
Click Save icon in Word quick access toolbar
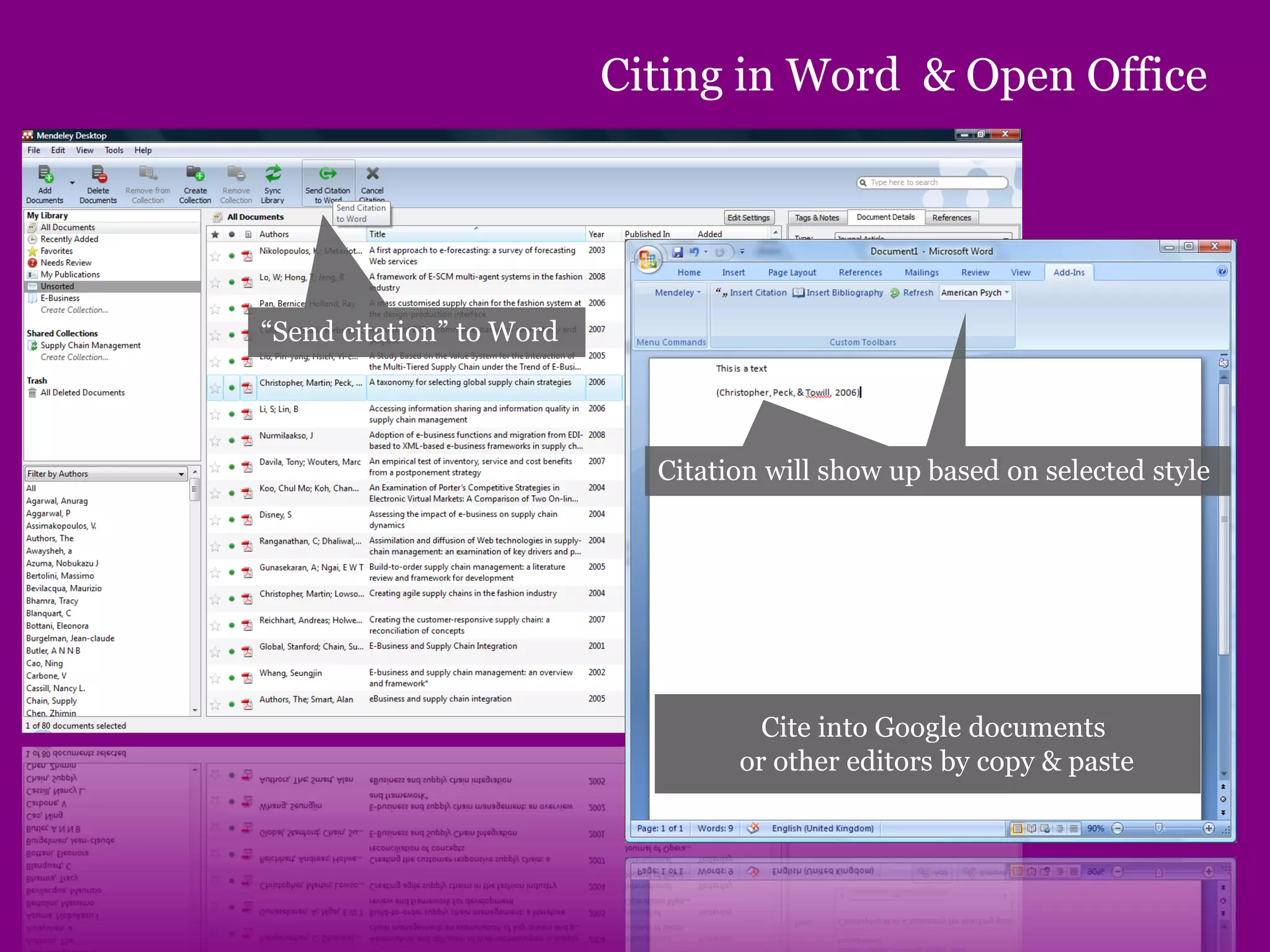pos(677,252)
